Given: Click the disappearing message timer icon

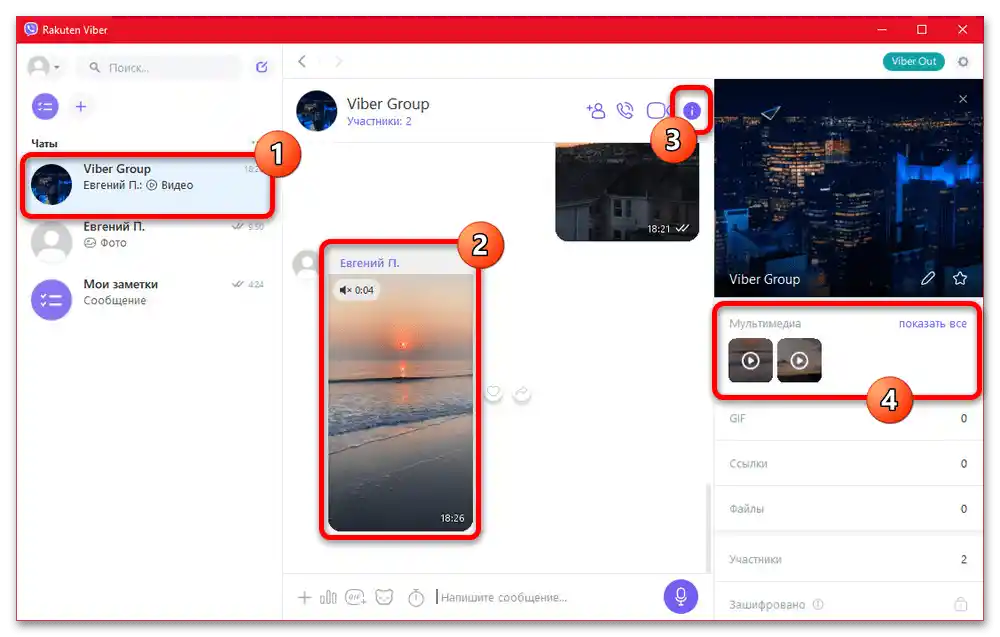Looking at the screenshot, I should coord(417,597).
